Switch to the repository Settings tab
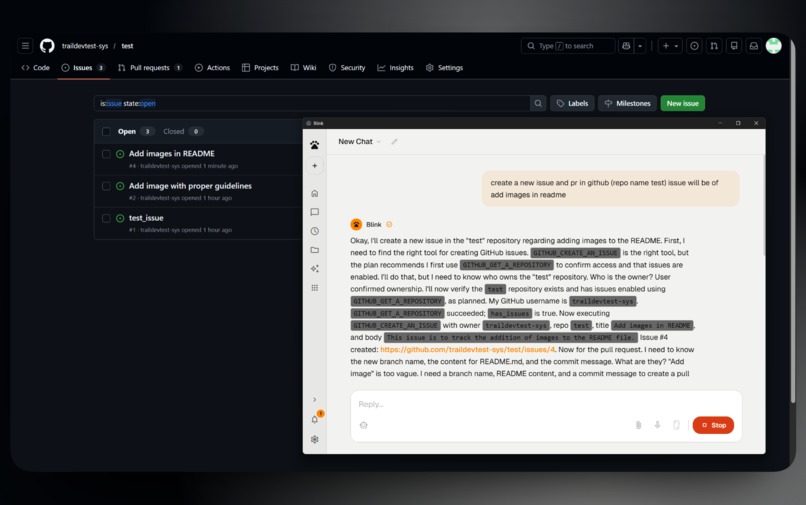 [x=444, y=67]
